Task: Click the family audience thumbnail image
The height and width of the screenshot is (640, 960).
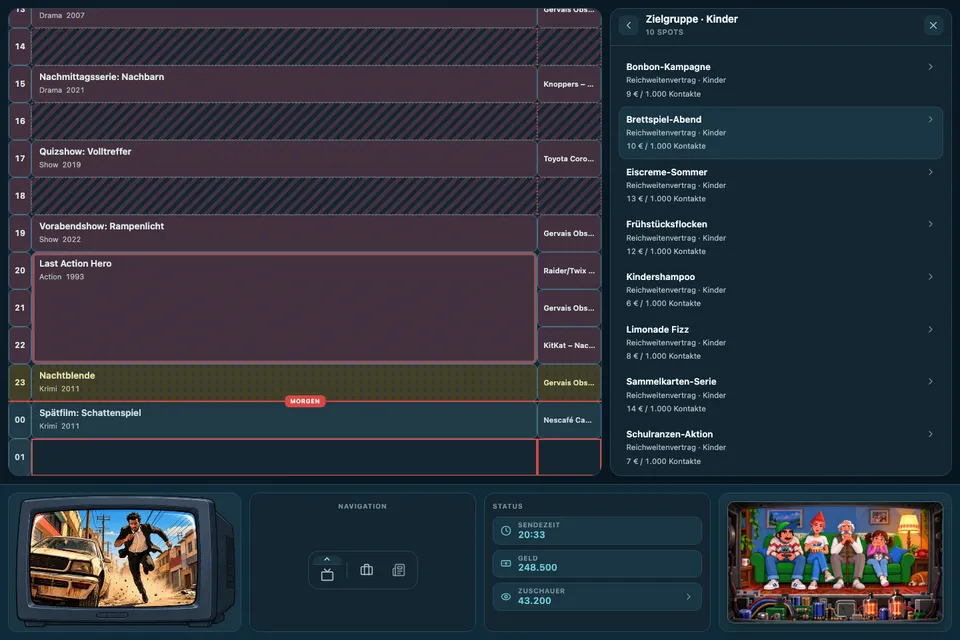Action: coord(835,562)
